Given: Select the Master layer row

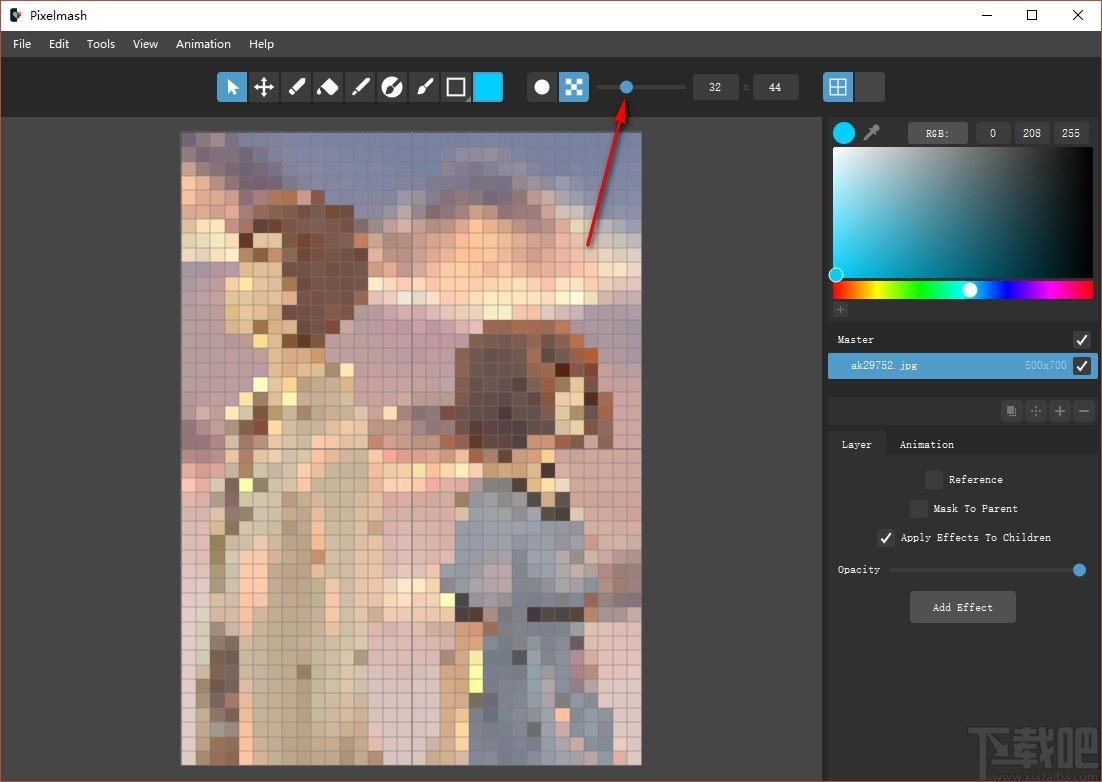Looking at the screenshot, I should pyautogui.click(x=962, y=340).
